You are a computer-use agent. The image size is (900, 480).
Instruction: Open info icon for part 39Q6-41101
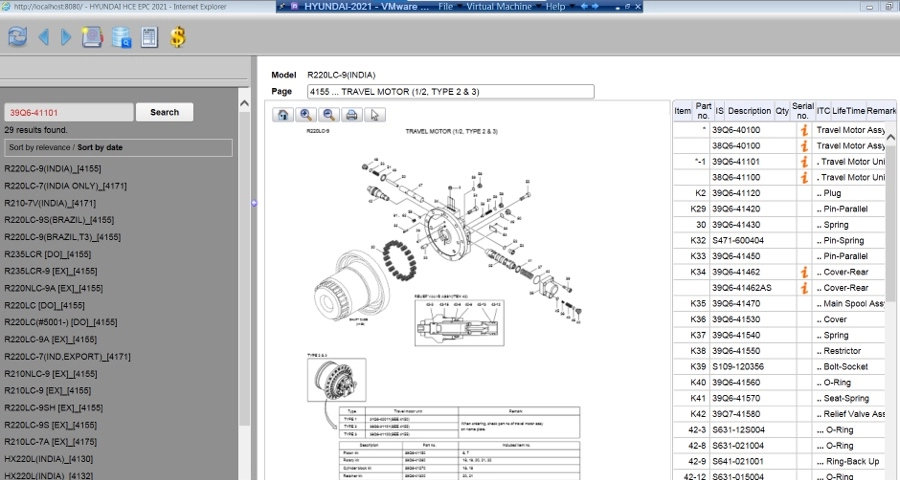pos(804,162)
